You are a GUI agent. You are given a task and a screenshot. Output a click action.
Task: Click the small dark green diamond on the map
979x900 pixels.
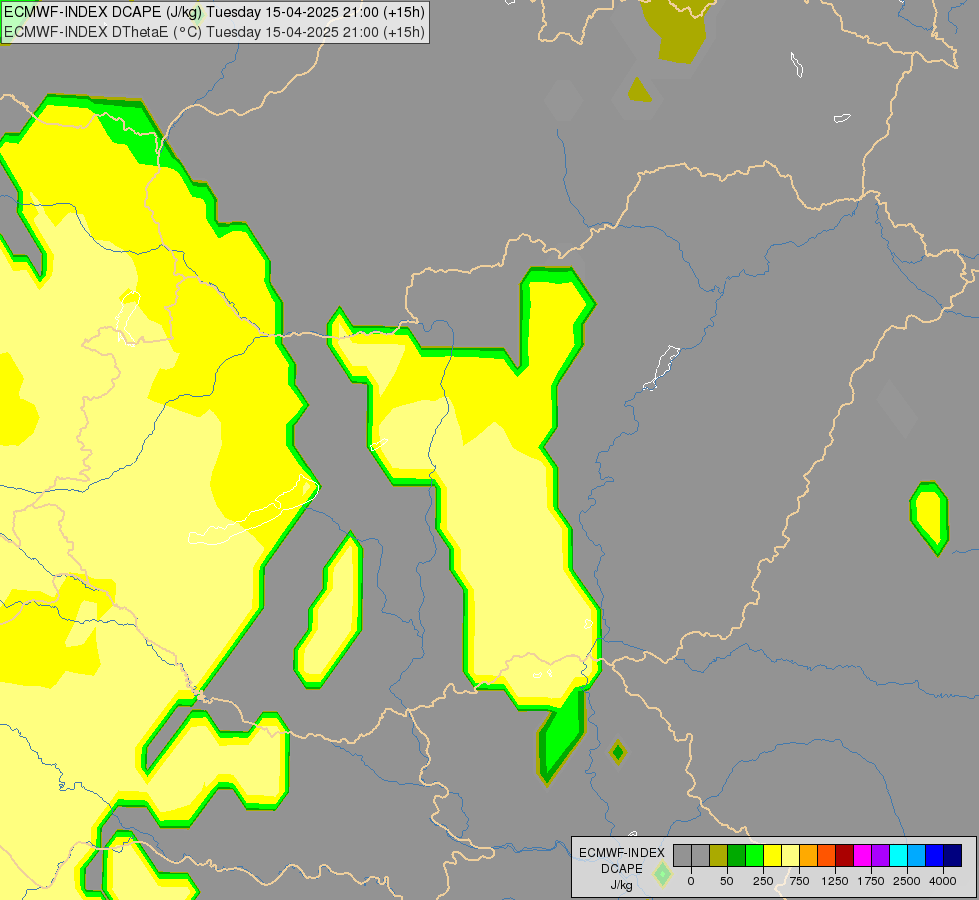coord(618,752)
